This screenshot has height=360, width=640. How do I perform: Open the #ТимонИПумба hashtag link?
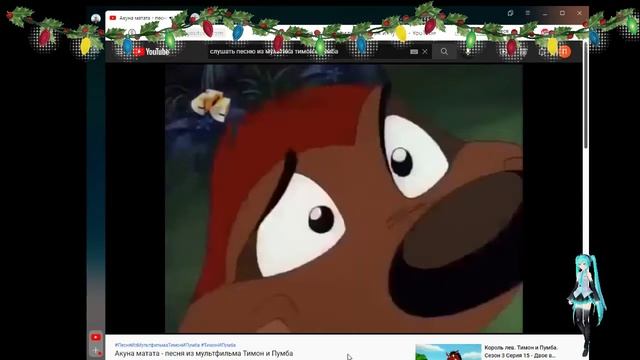(218, 345)
